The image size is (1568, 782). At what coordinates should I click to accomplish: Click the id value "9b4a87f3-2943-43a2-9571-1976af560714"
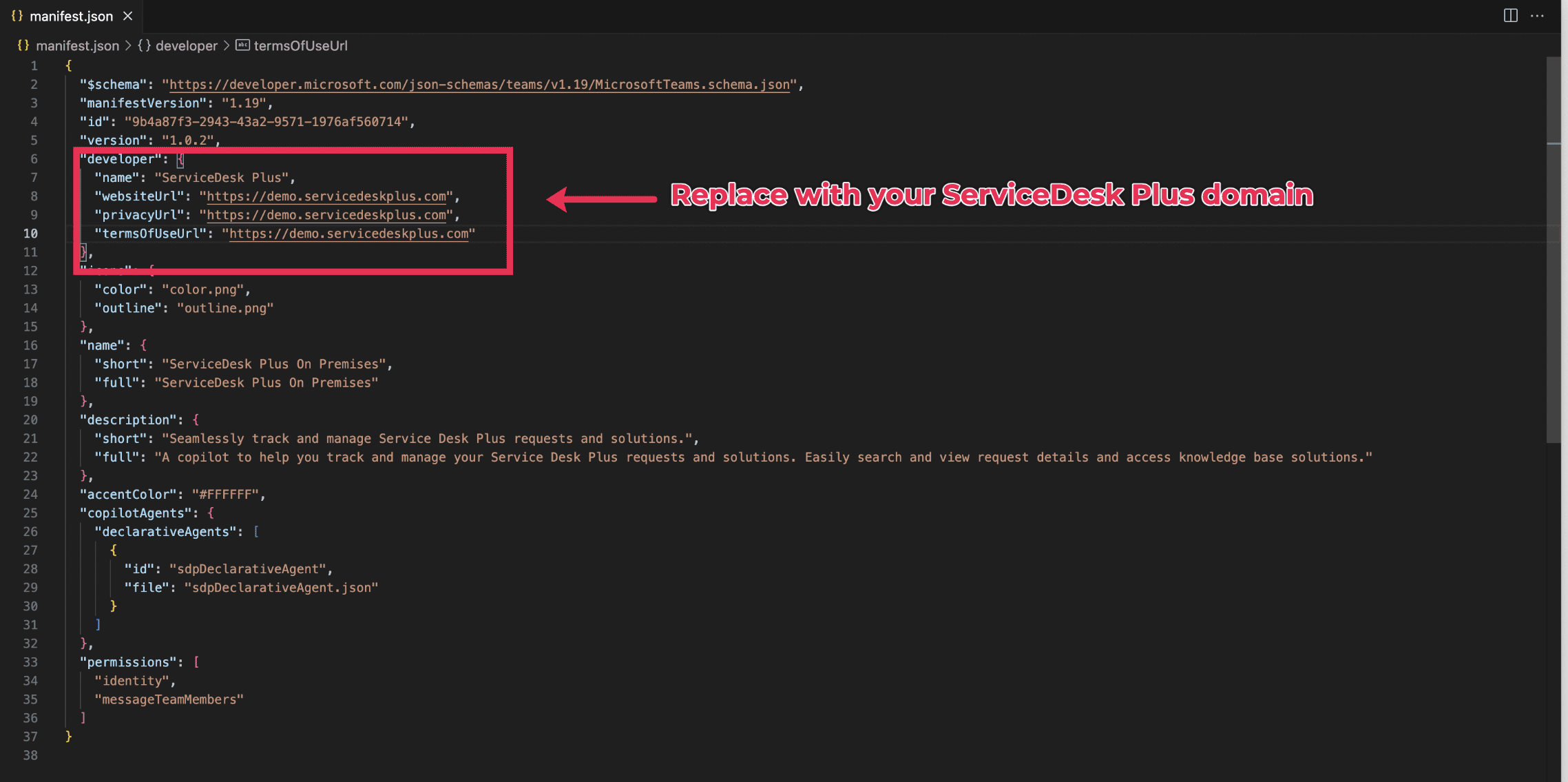266,122
